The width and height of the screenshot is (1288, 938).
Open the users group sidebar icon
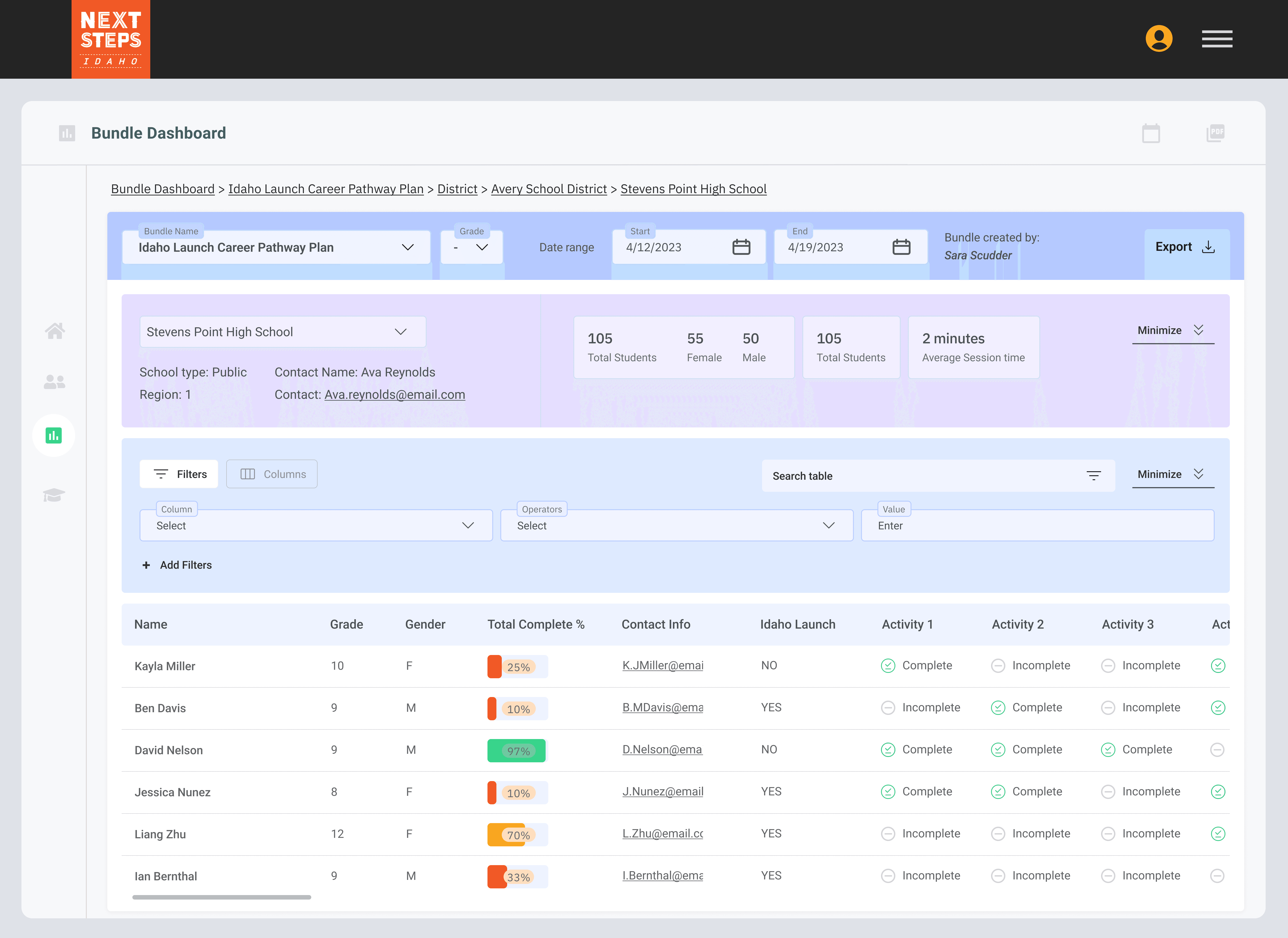(55, 382)
